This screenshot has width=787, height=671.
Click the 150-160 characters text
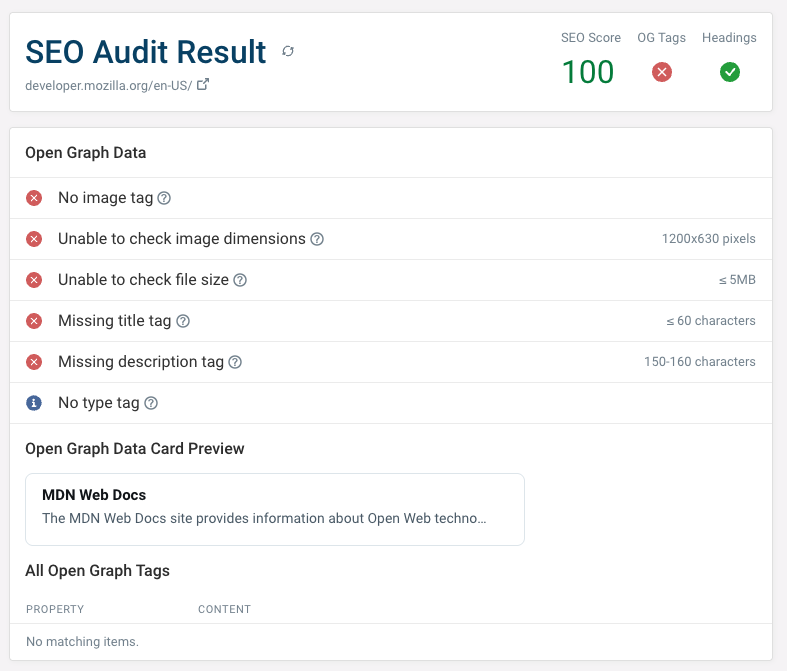click(700, 362)
